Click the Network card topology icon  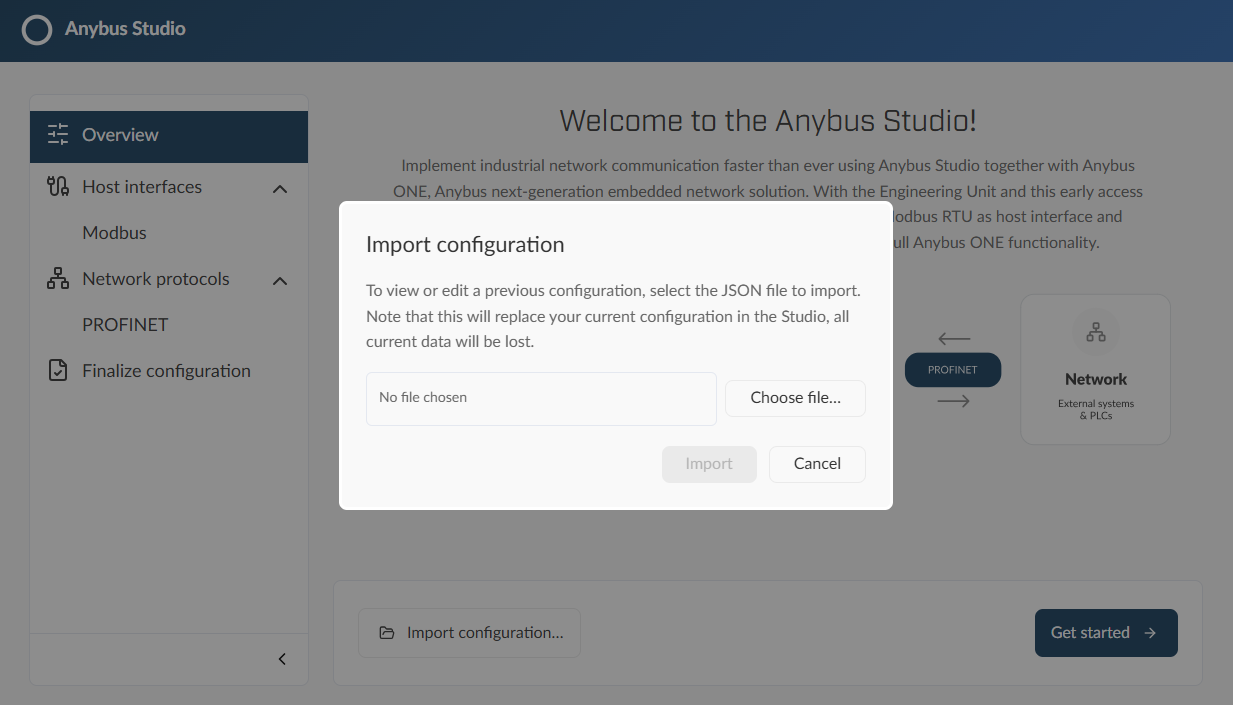tap(1096, 333)
